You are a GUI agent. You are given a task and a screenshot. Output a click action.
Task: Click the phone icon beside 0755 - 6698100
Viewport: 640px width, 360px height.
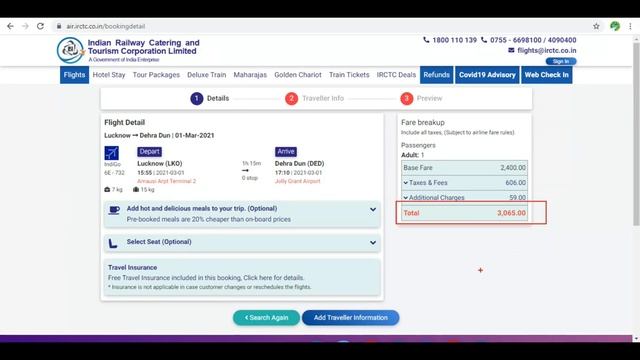click(x=484, y=40)
